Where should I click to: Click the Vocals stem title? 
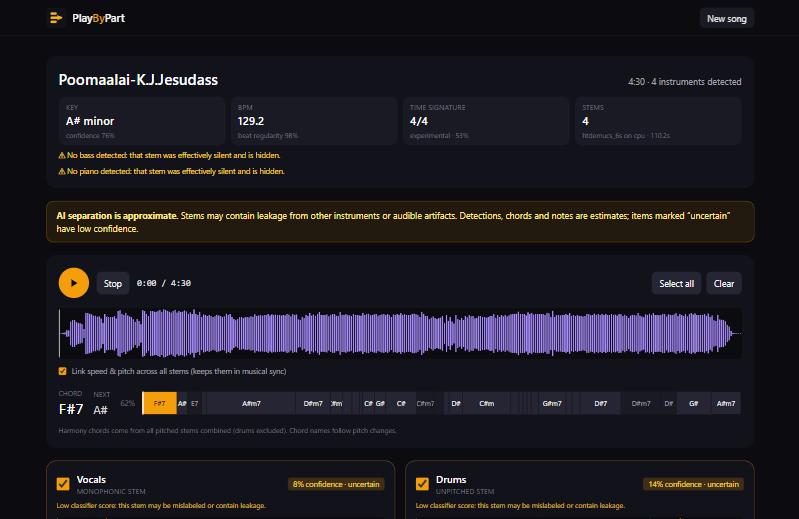point(91,480)
